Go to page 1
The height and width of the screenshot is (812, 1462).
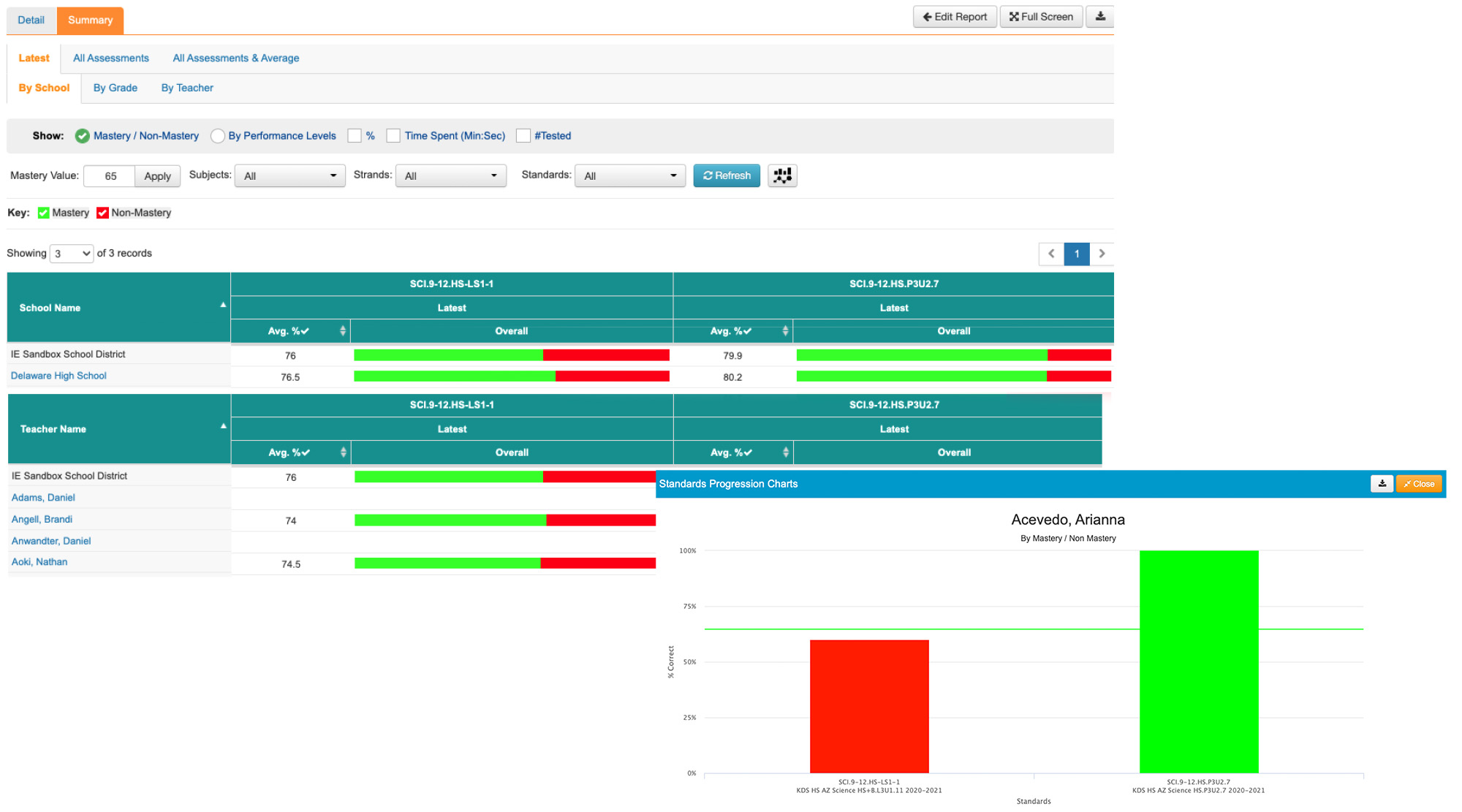1077,254
